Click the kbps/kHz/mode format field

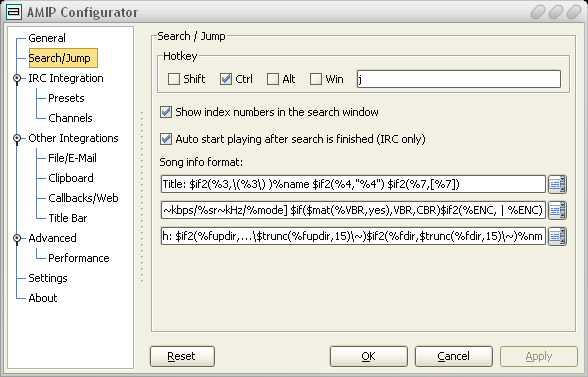pyautogui.click(x=353, y=210)
